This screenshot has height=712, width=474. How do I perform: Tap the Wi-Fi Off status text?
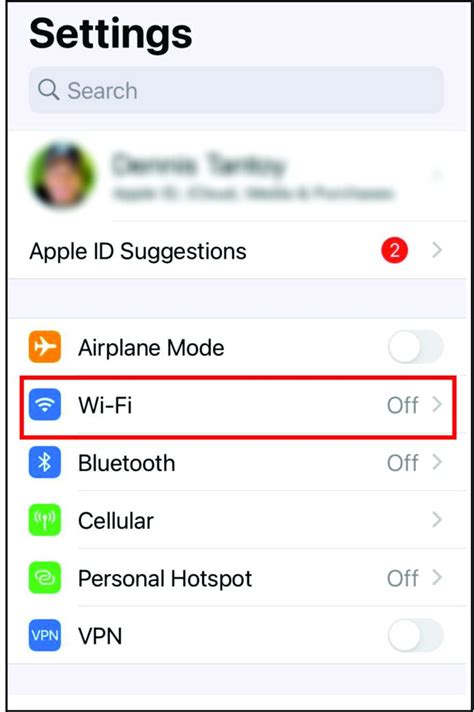click(403, 405)
